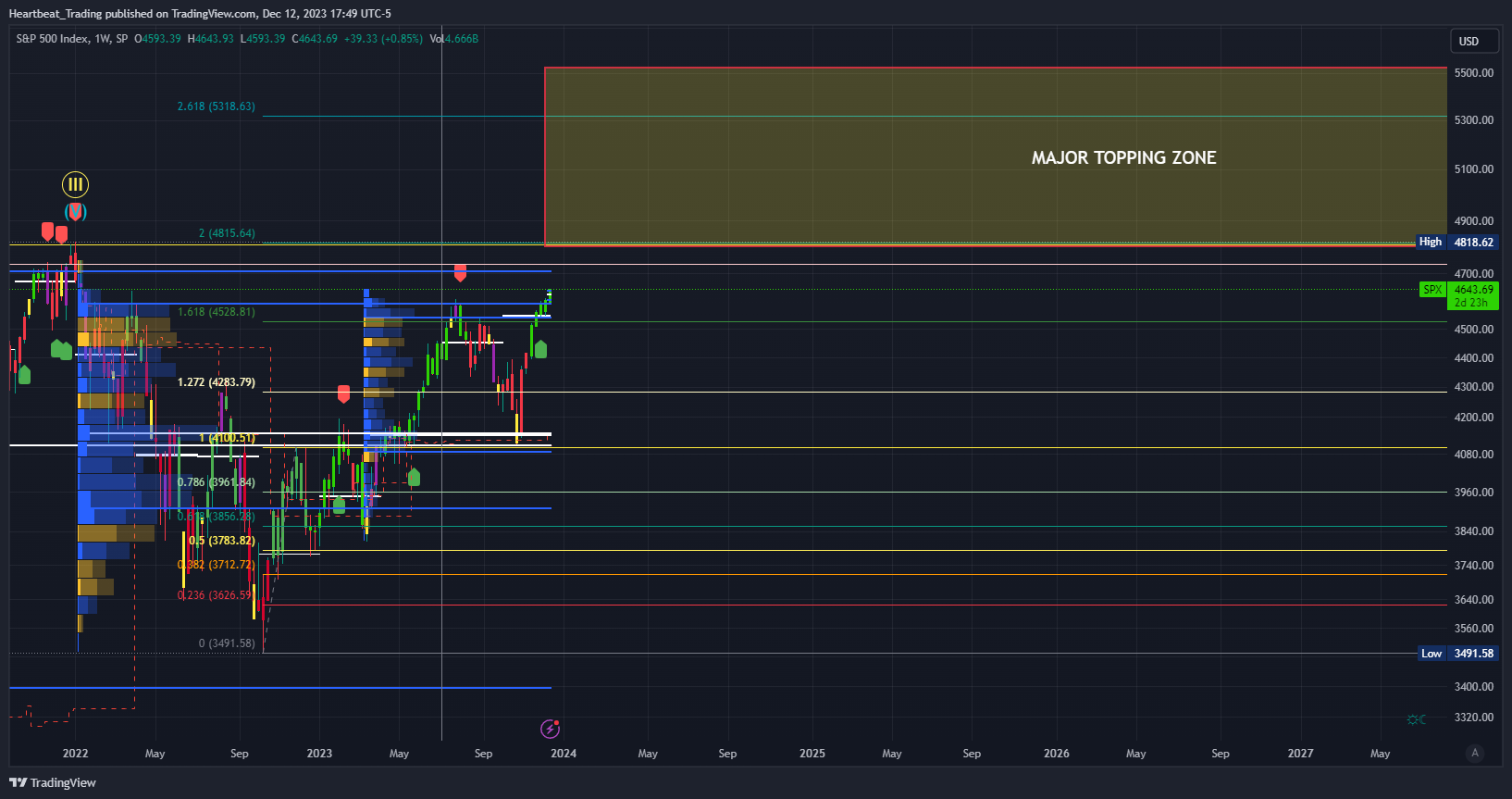Click the SPX 4643.69 current price label

[1459, 290]
